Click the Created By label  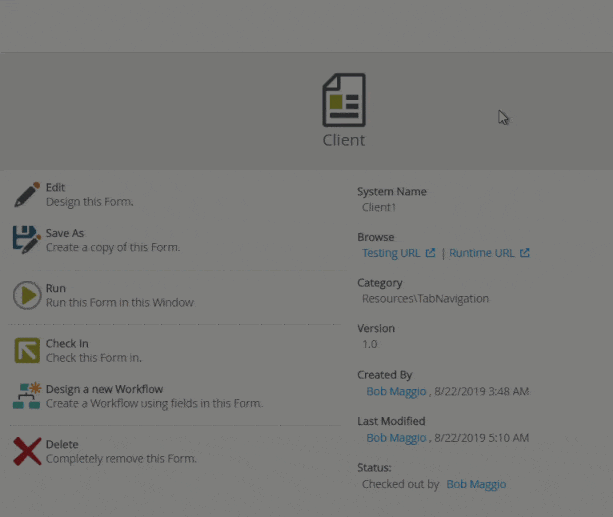(385, 375)
